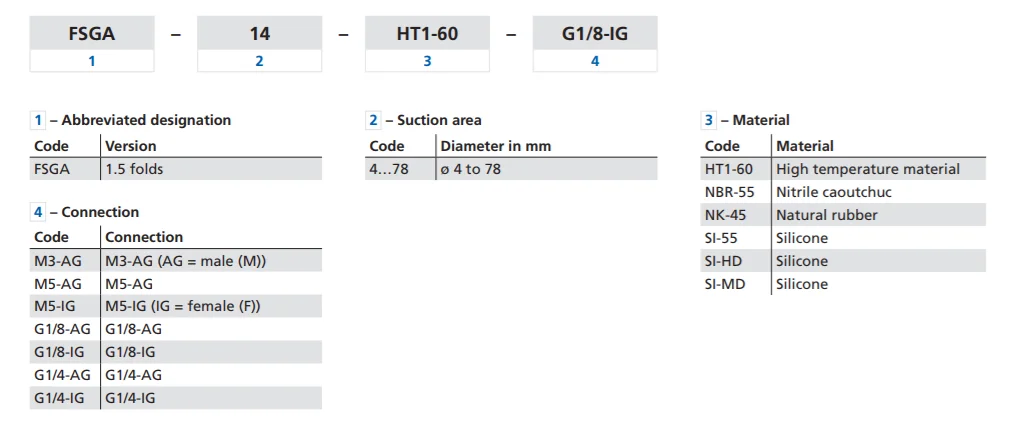Click the NBR-55 material code
This screenshot has width=1013, height=425.
point(729,192)
